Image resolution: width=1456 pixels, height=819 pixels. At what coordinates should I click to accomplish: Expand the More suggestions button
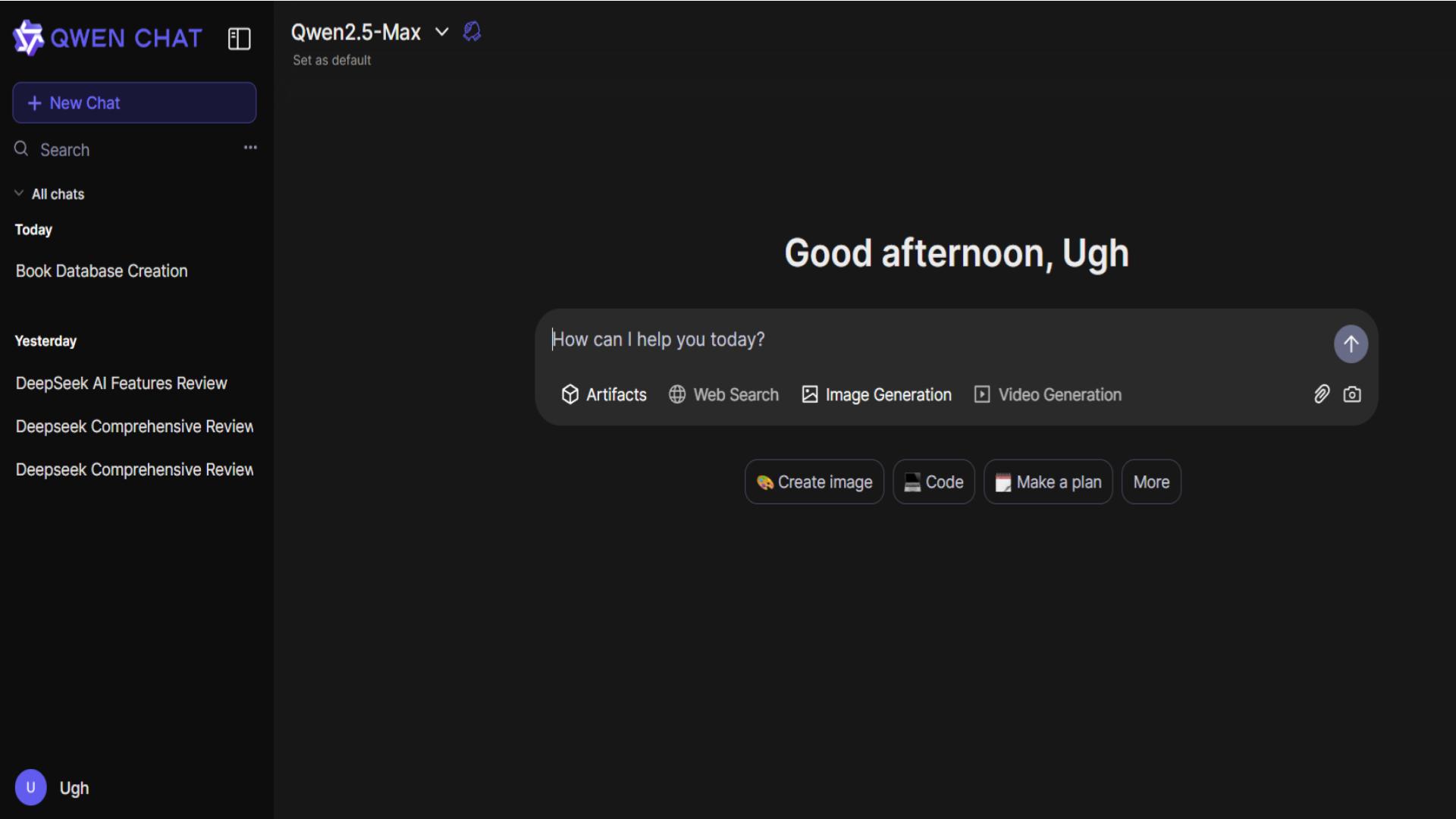1150,482
